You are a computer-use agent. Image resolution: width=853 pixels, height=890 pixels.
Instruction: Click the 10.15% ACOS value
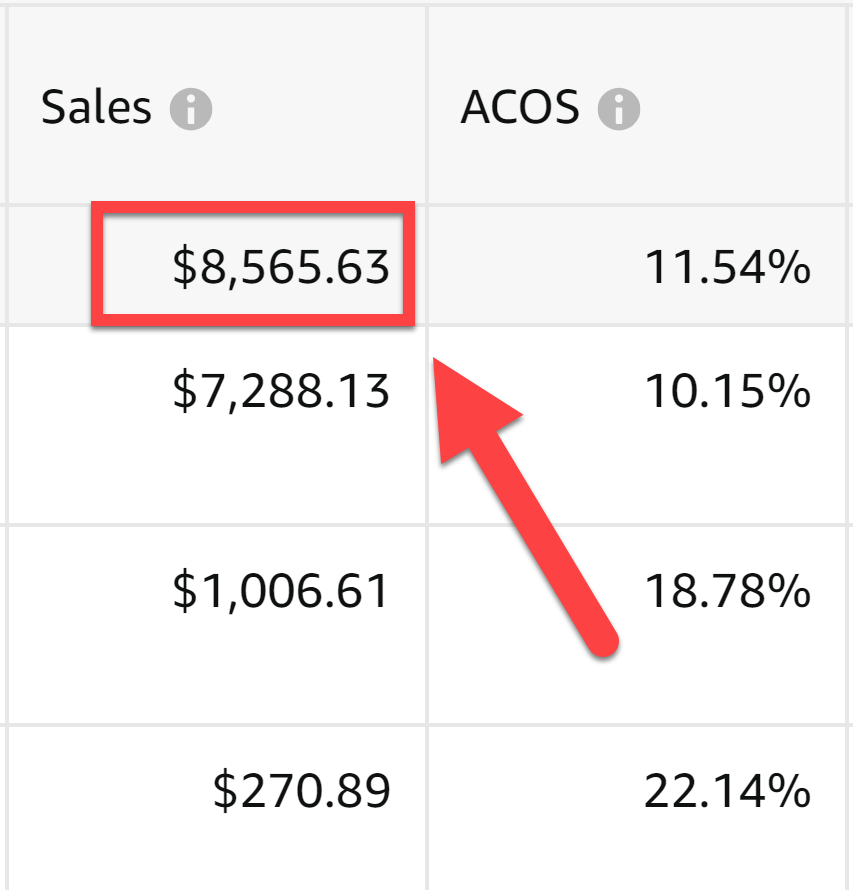pyautogui.click(x=726, y=392)
